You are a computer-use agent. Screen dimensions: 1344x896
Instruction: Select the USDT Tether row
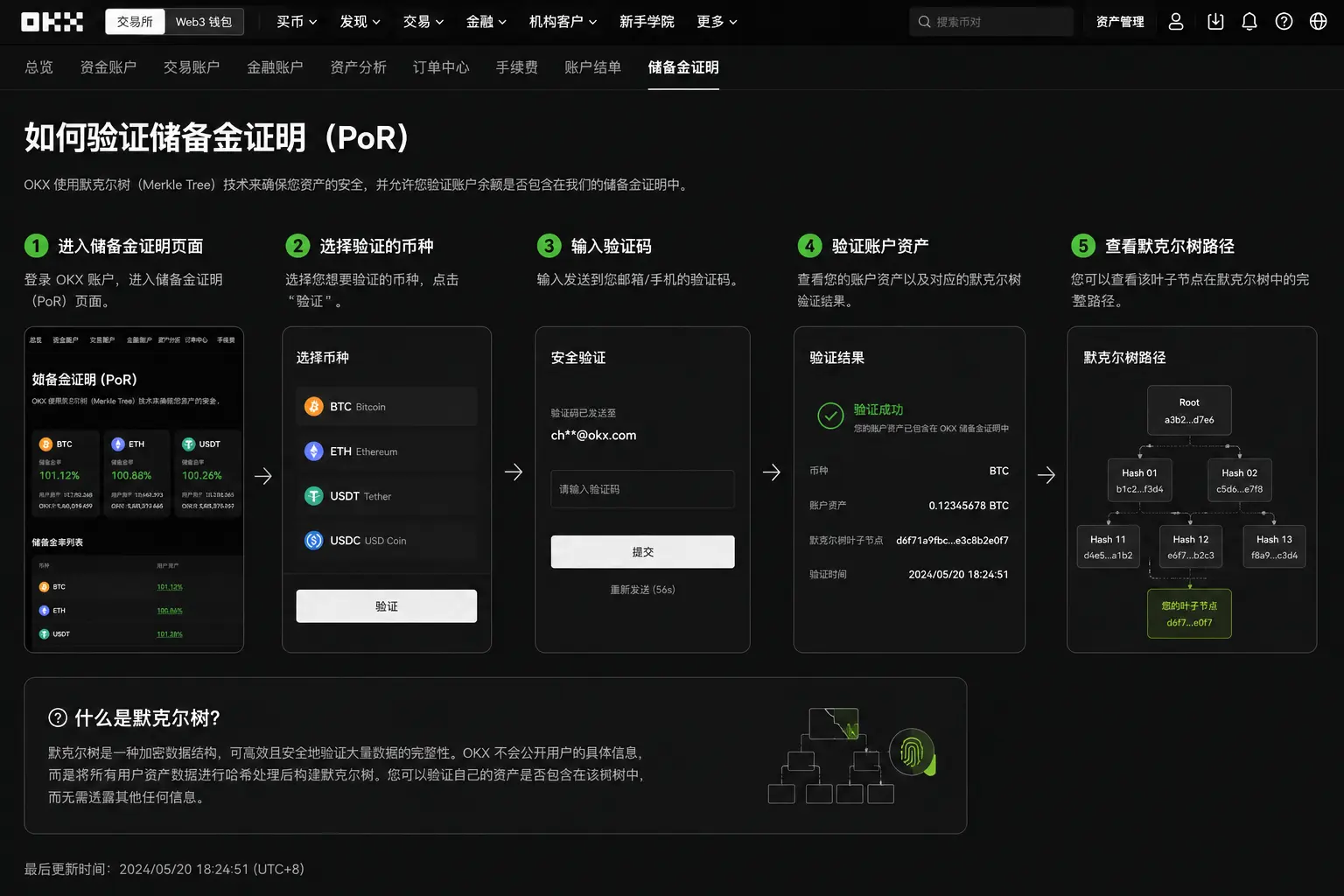(387, 496)
